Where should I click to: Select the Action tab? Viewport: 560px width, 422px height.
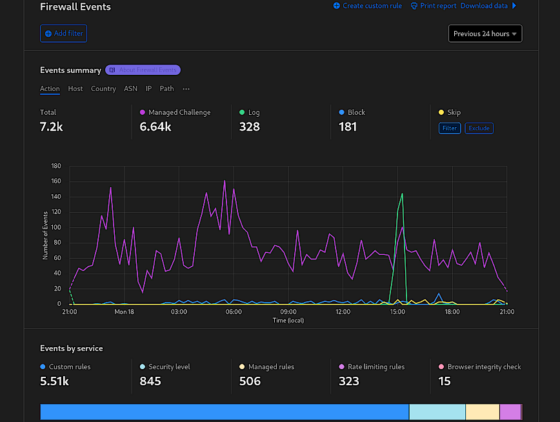[50, 89]
